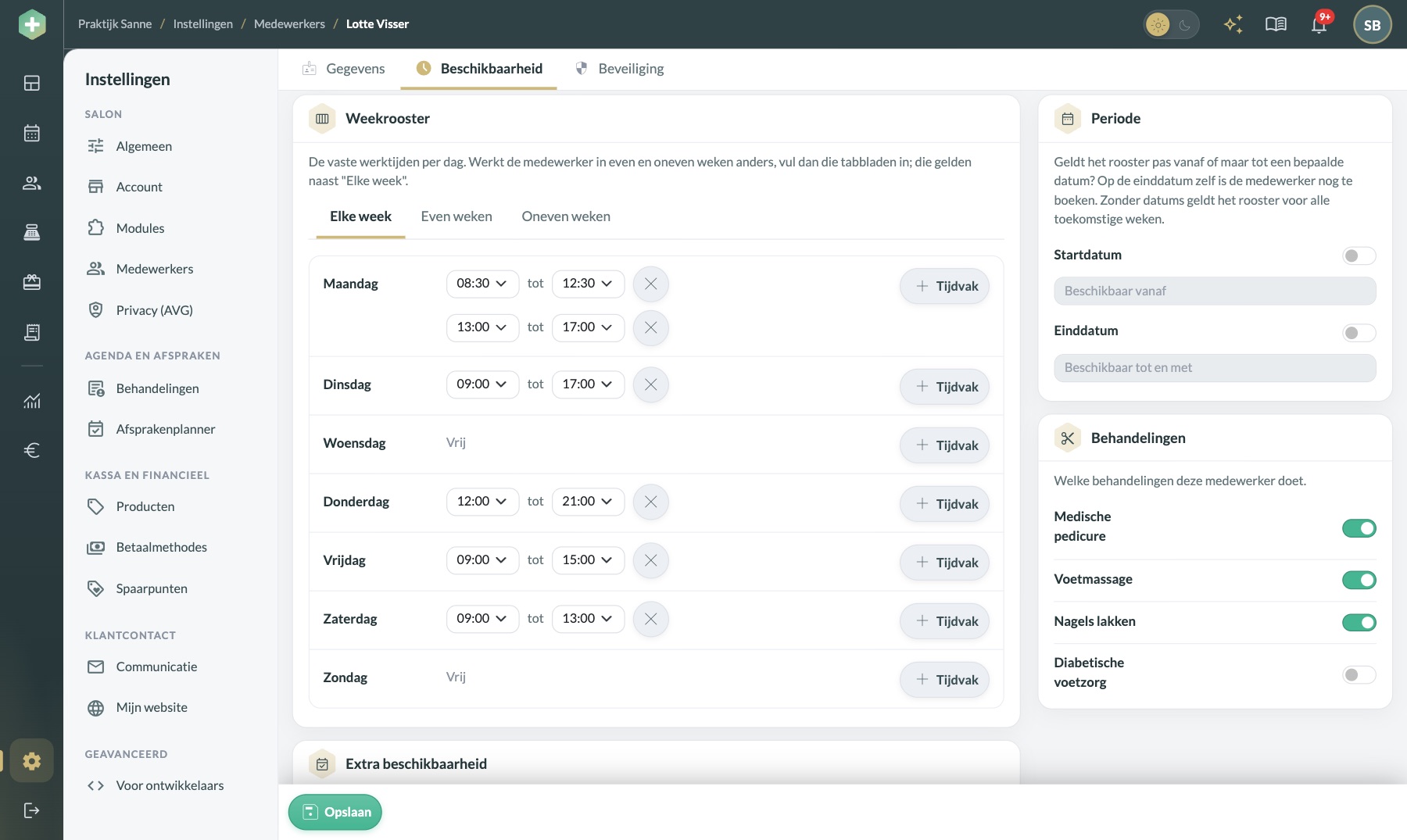Open the cash register icon in left rail

point(32,232)
